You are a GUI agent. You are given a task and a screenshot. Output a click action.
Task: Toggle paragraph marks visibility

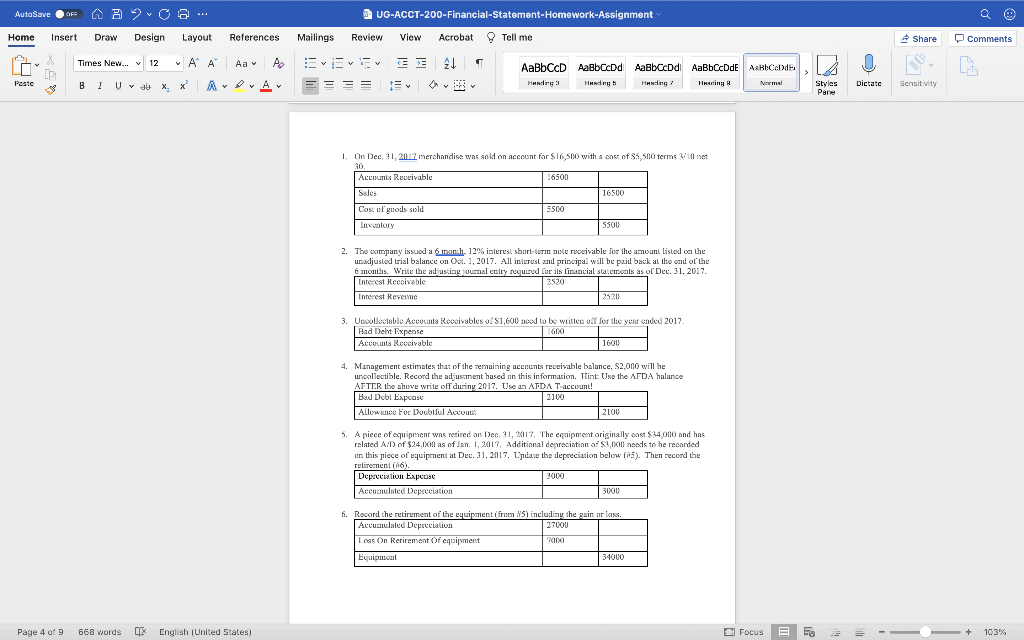pyautogui.click(x=479, y=63)
